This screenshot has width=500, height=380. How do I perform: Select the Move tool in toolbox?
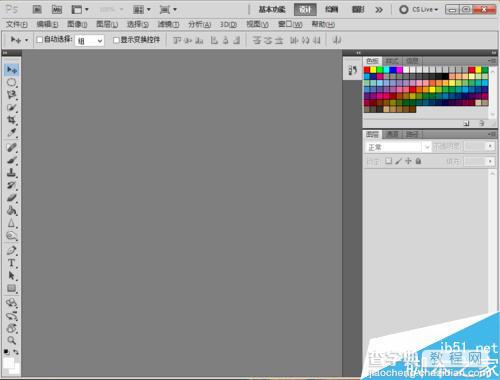point(12,70)
